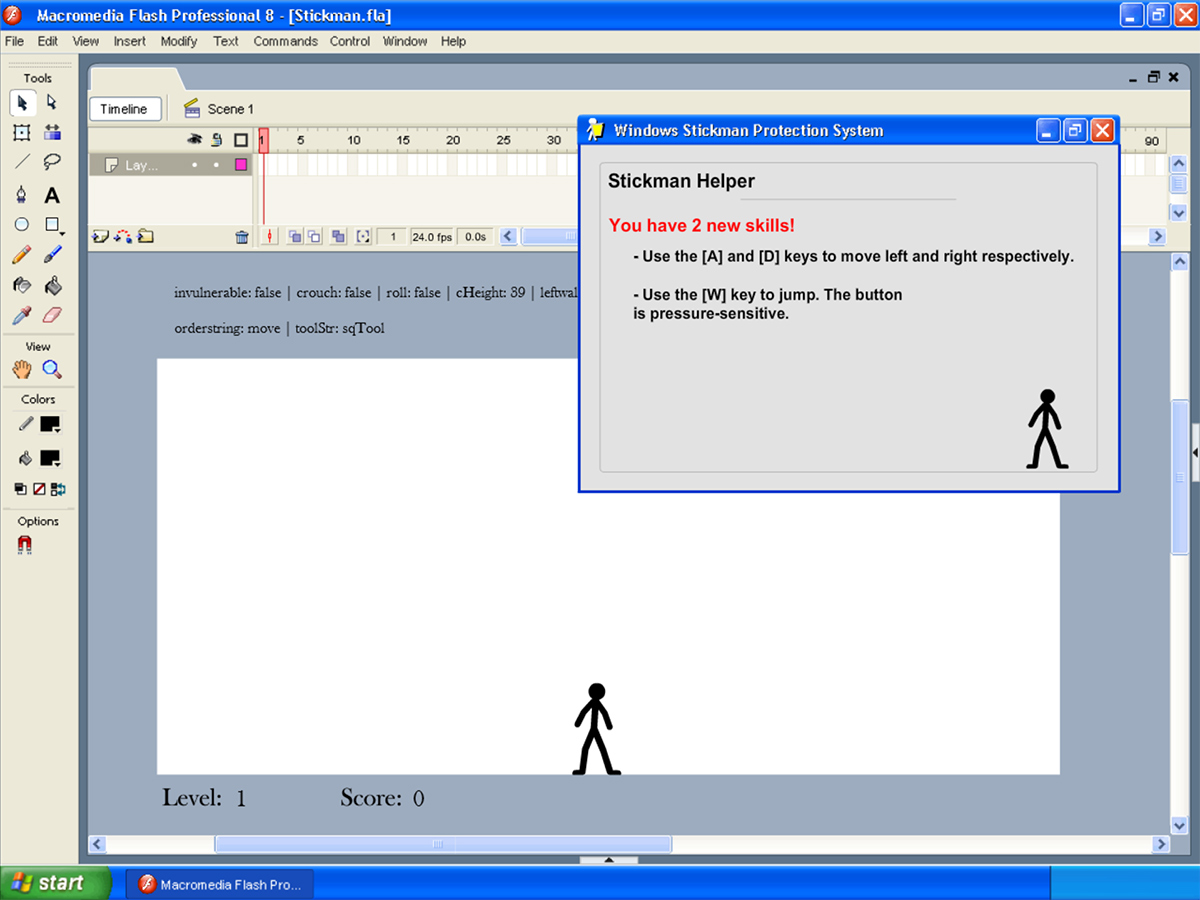Select the Rectangle tool
Image resolution: width=1200 pixels, height=900 pixels.
pos(52,225)
